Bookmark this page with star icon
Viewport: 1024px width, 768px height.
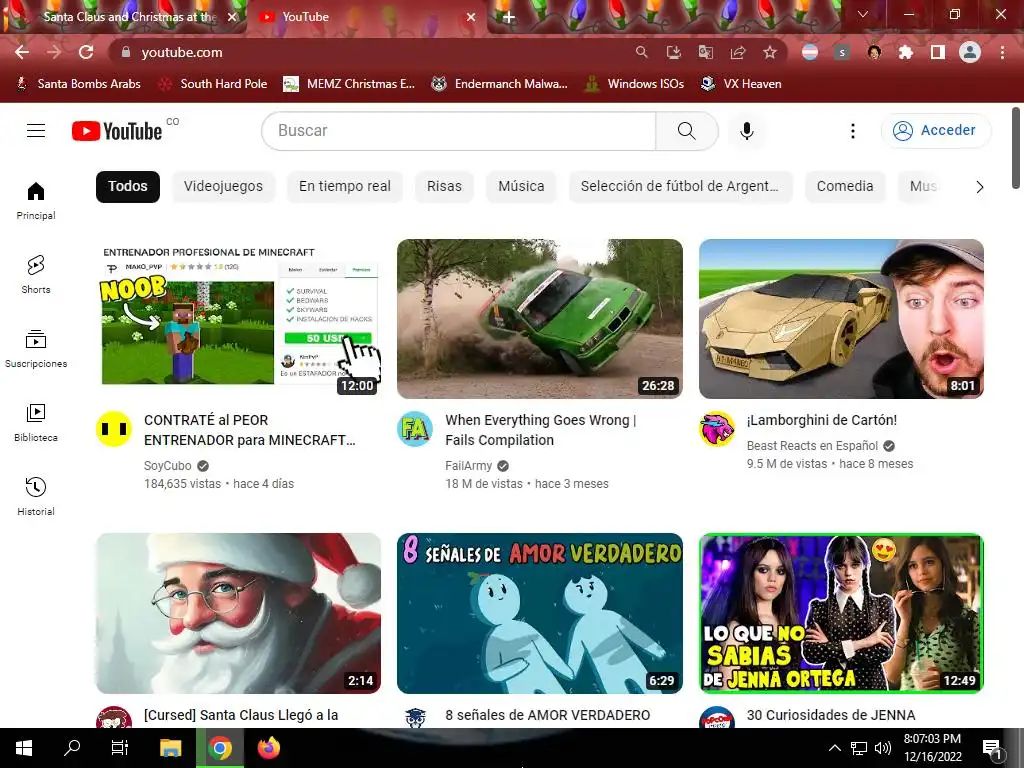point(770,52)
